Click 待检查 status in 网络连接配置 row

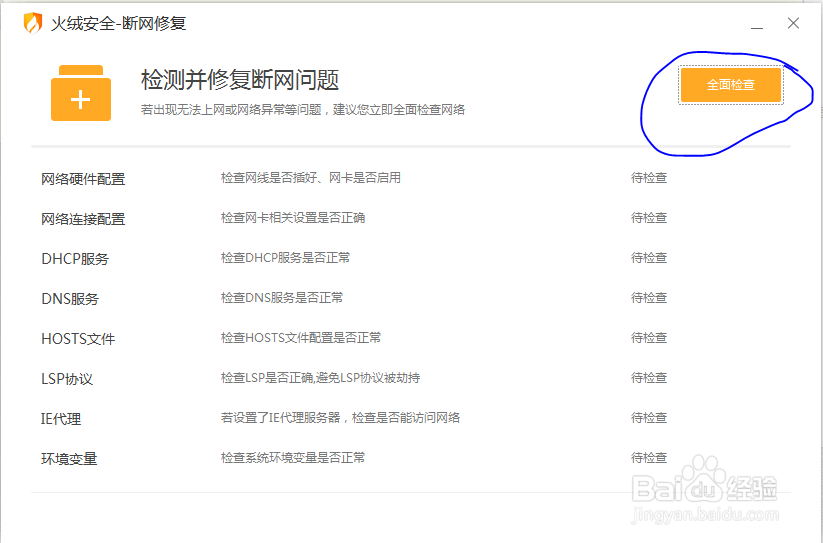pos(649,218)
